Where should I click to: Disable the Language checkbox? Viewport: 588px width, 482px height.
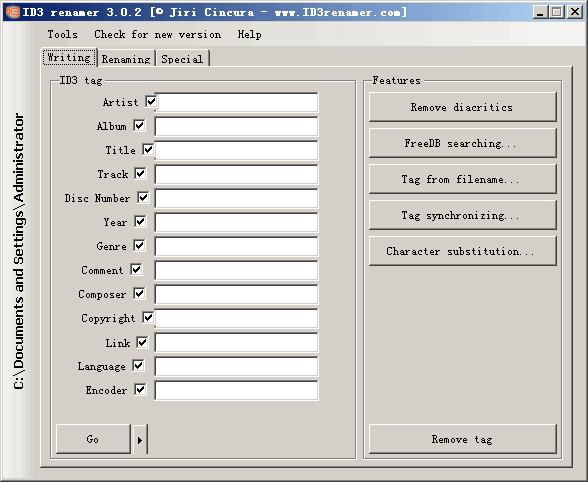(x=138, y=366)
